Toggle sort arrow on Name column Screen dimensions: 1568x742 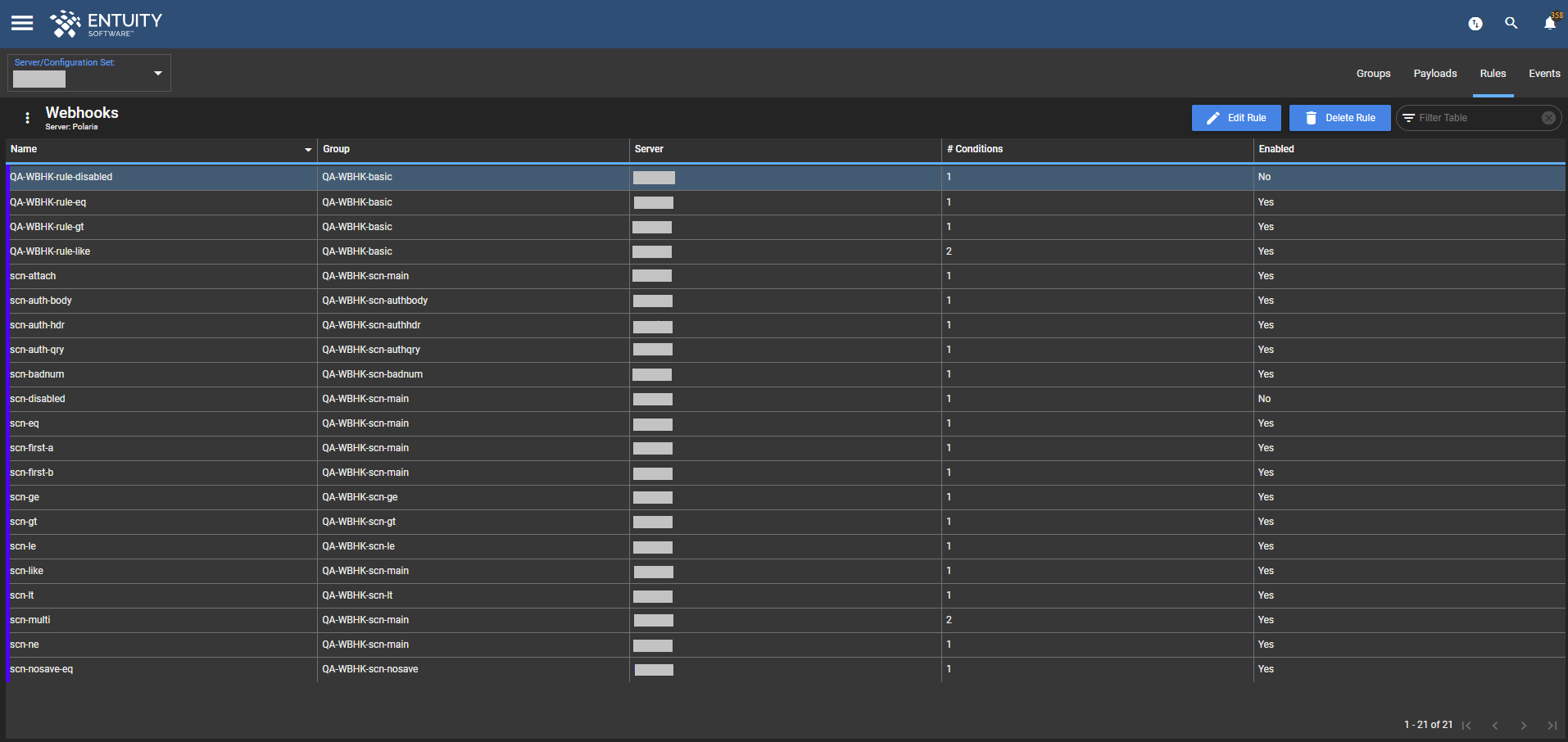pos(308,150)
